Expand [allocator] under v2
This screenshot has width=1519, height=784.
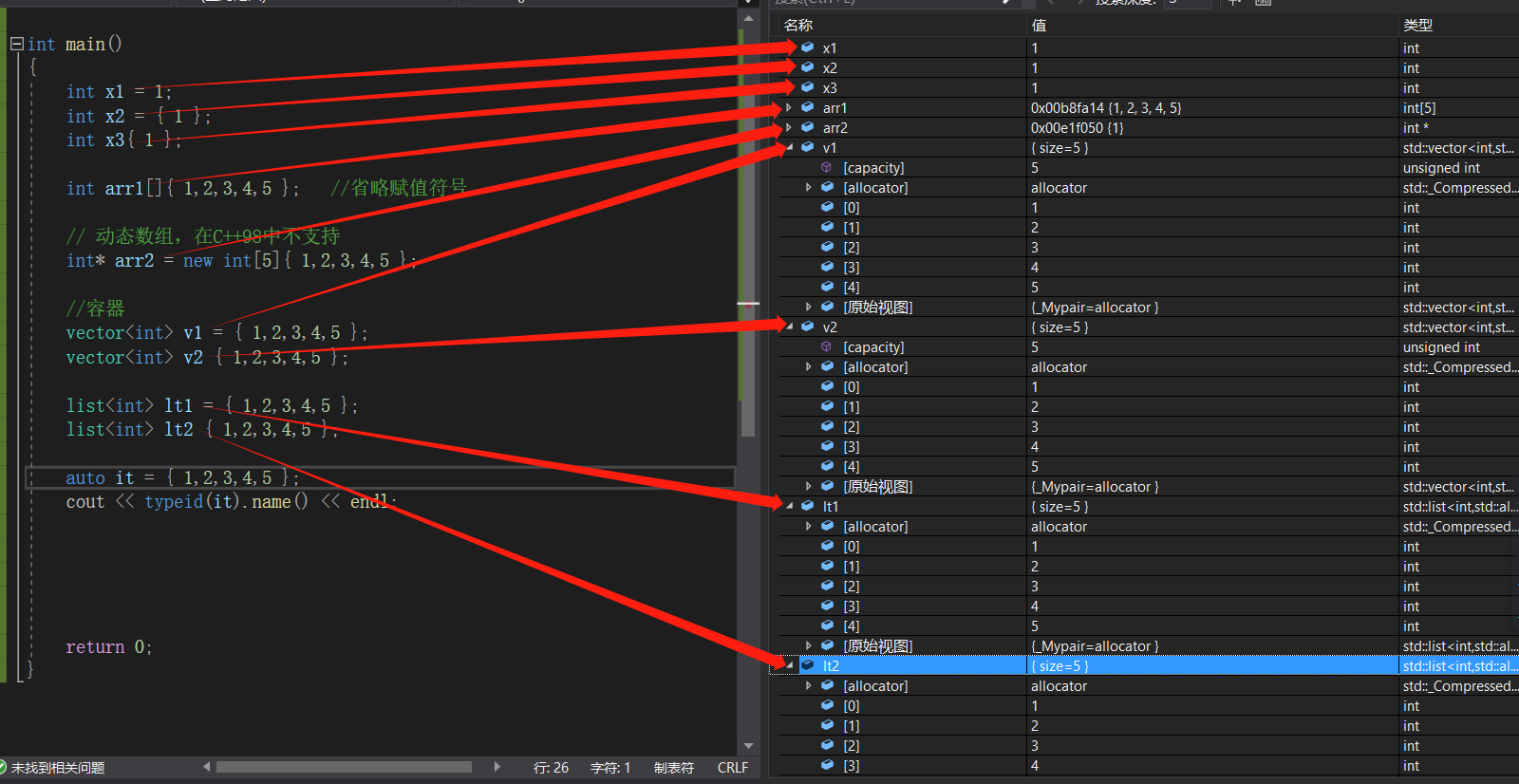(809, 366)
